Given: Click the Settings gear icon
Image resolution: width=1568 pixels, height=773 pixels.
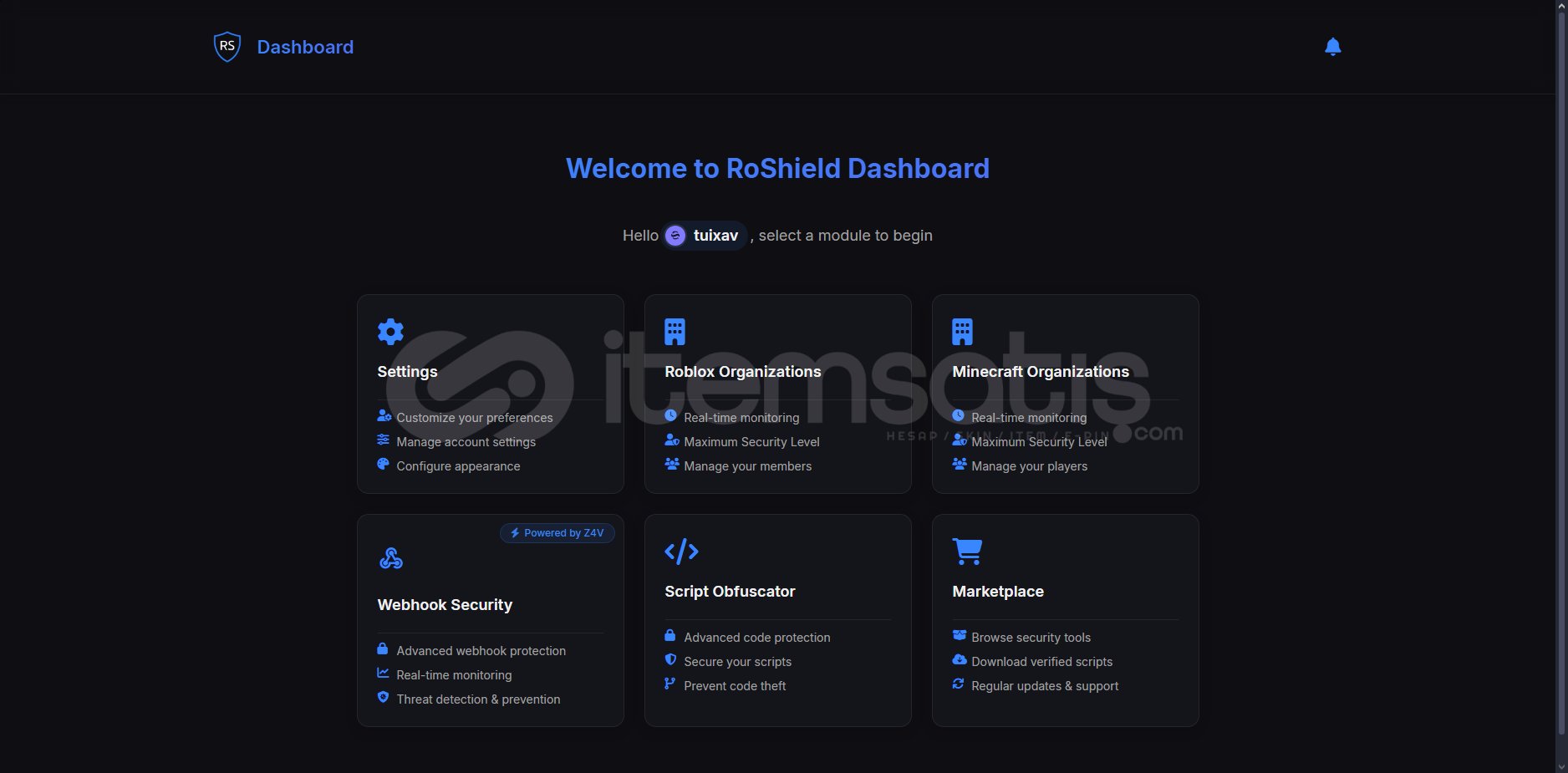Looking at the screenshot, I should (x=390, y=332).
